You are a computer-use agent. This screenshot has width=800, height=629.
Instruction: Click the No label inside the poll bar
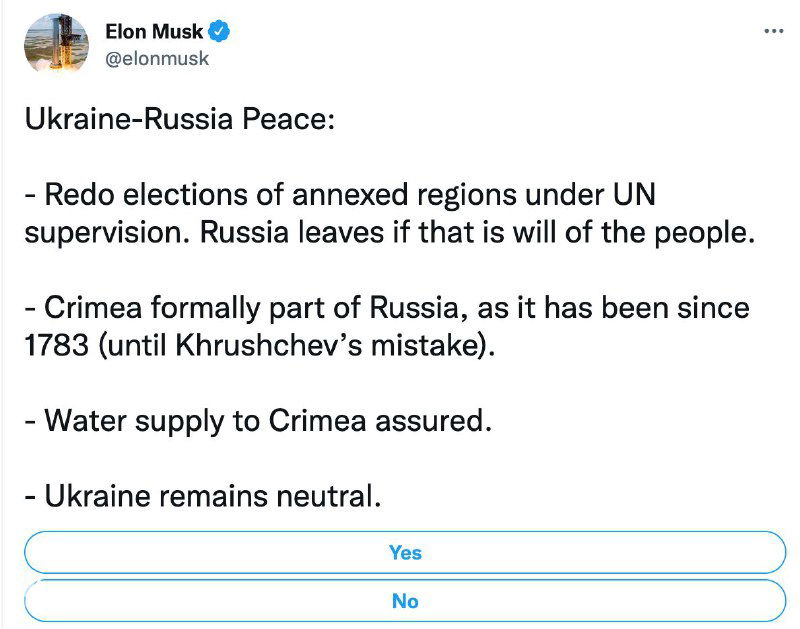[405, 601]
